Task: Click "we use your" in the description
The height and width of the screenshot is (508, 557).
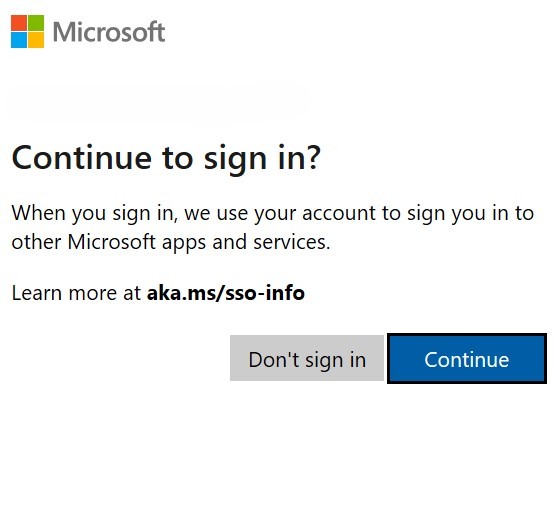Action: tap(240, 214)
